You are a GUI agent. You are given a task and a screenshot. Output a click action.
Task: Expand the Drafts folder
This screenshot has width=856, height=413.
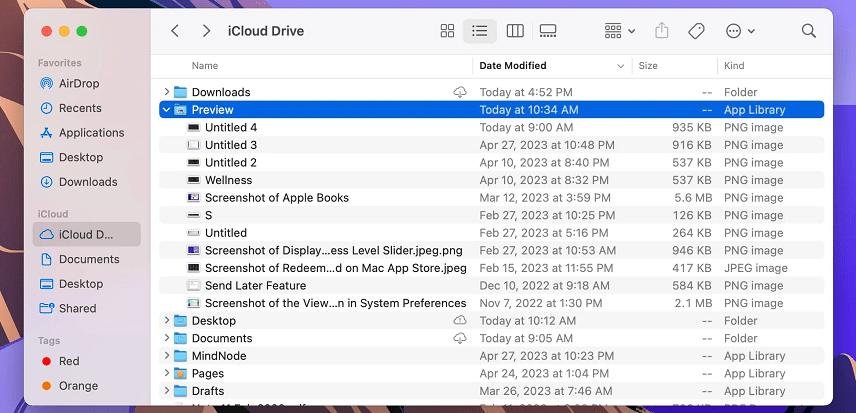tap(167, 391)
